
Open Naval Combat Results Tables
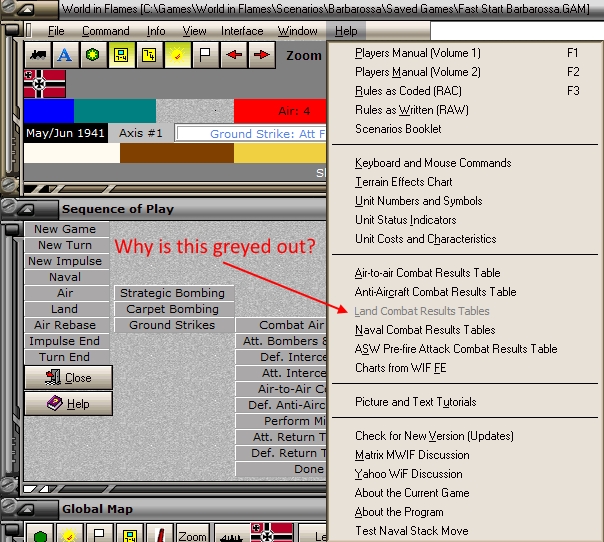coord(465,330)
